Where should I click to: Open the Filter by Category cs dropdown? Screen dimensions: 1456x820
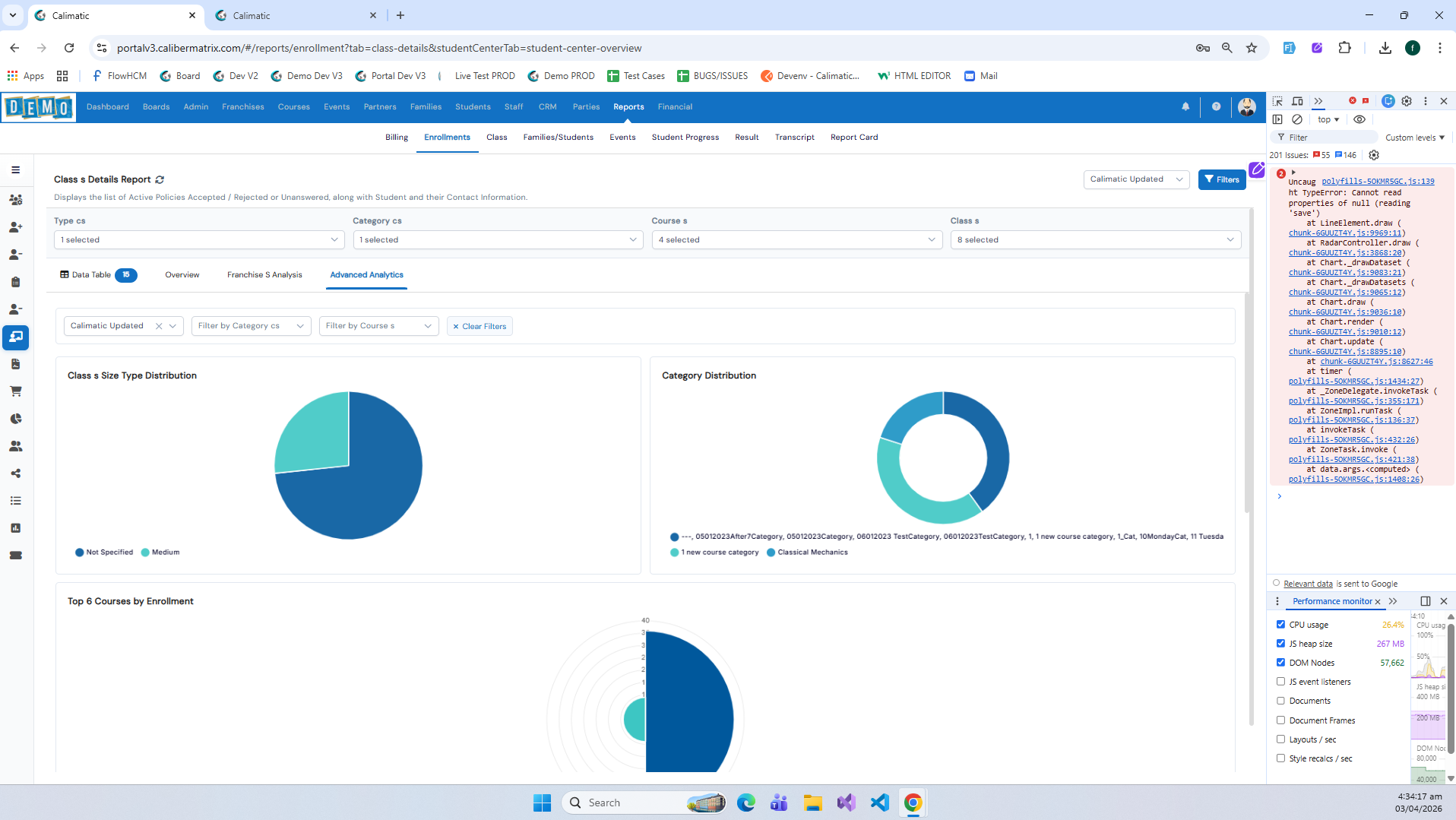pos(251,326)
